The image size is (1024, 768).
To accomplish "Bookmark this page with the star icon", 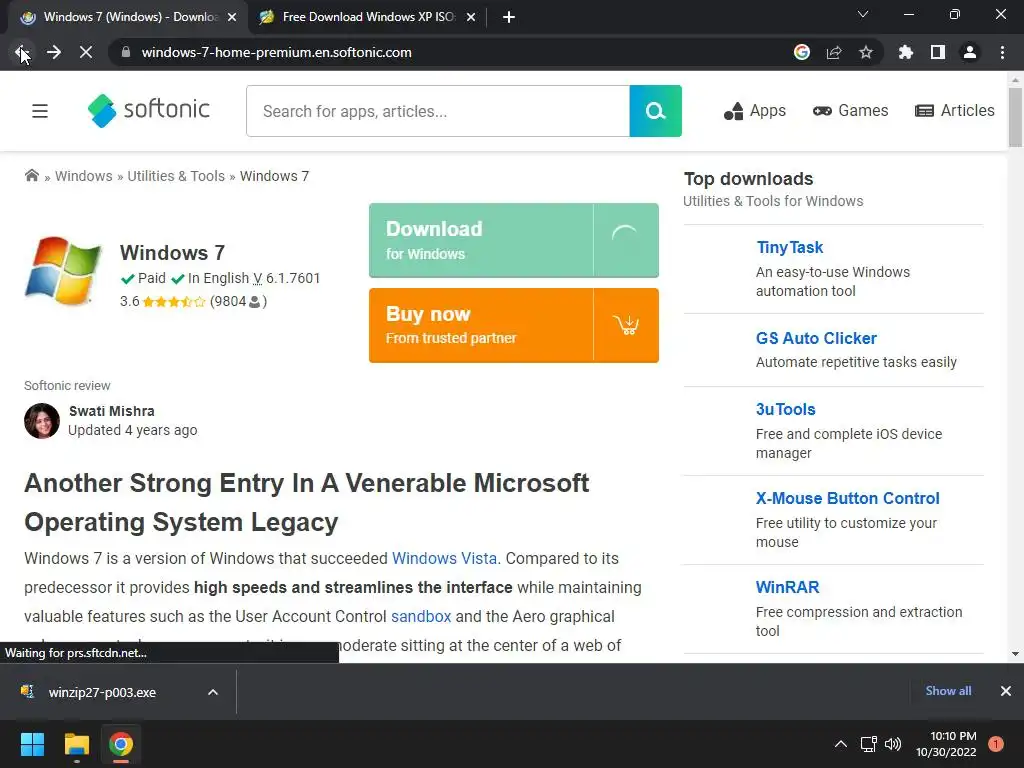I will click(866, 52).
